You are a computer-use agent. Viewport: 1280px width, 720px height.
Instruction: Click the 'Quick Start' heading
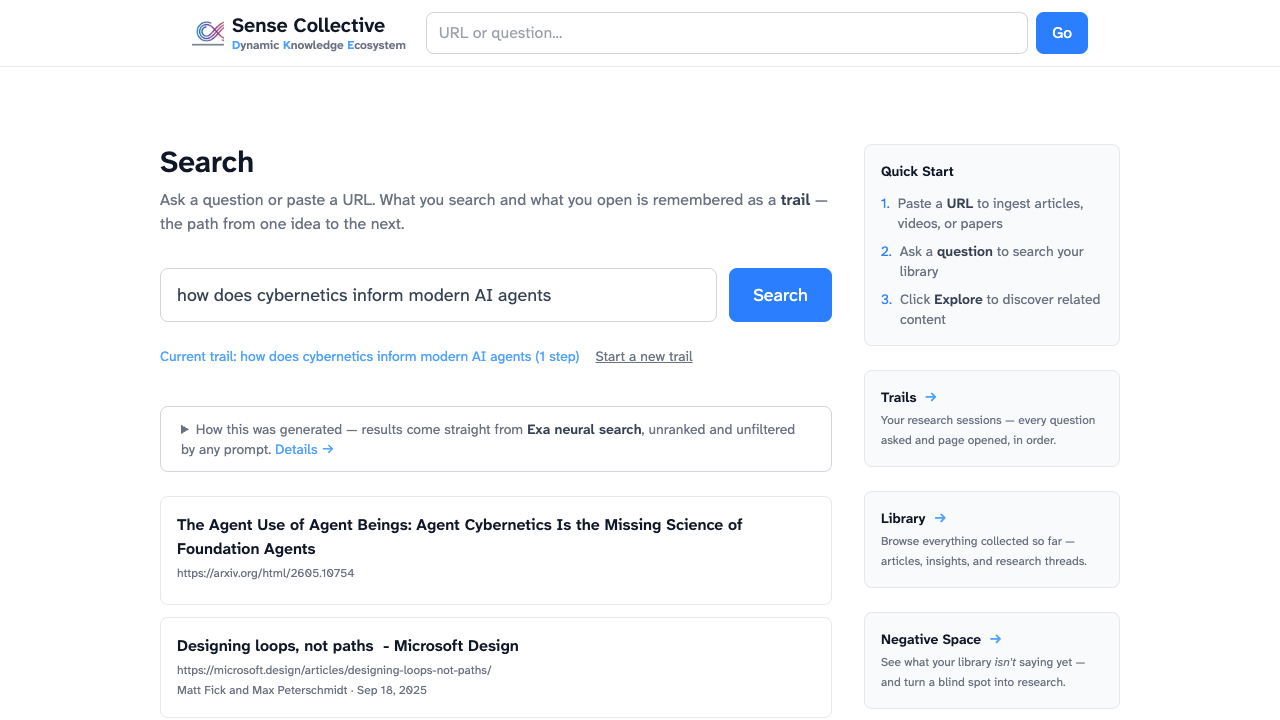pos(917,171)
